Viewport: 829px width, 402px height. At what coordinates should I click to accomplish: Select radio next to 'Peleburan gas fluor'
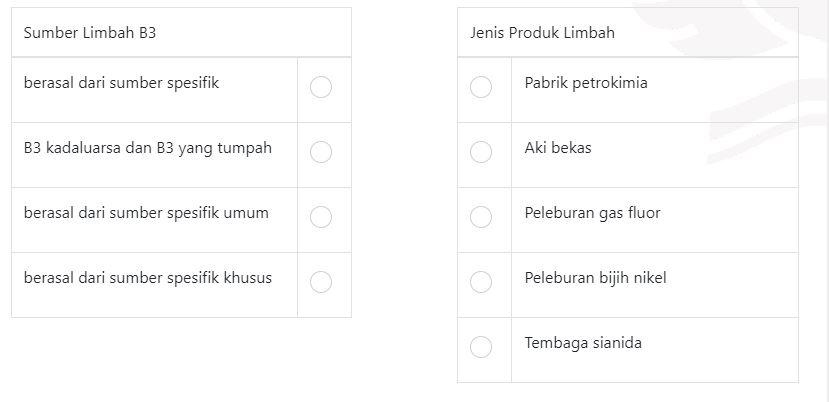tap(481, 217)
